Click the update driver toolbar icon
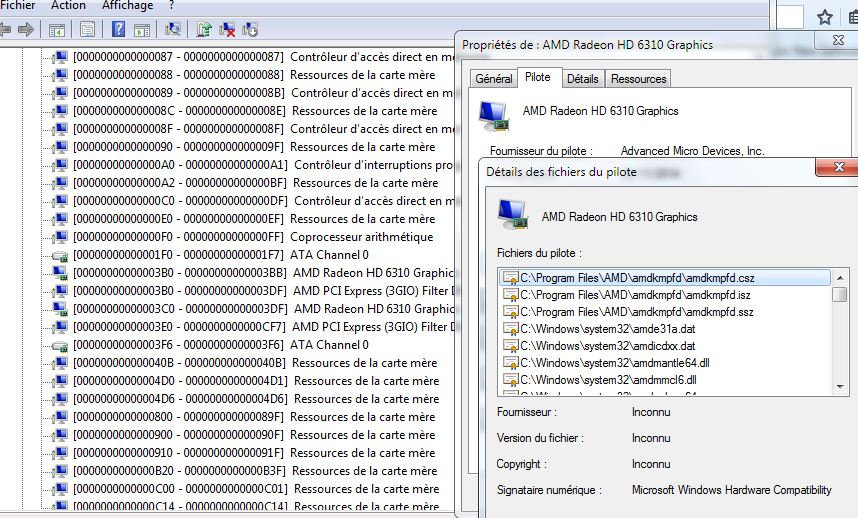 [204, 29]
